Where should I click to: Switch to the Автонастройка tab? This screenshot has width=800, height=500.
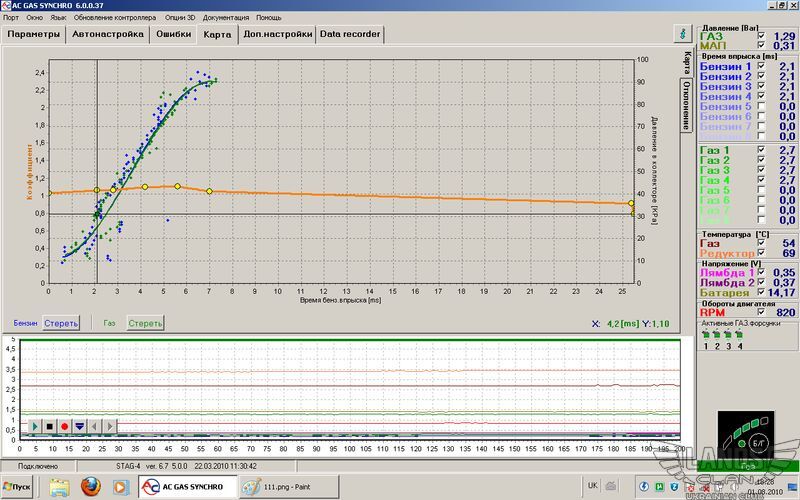[x=107, y=34]
